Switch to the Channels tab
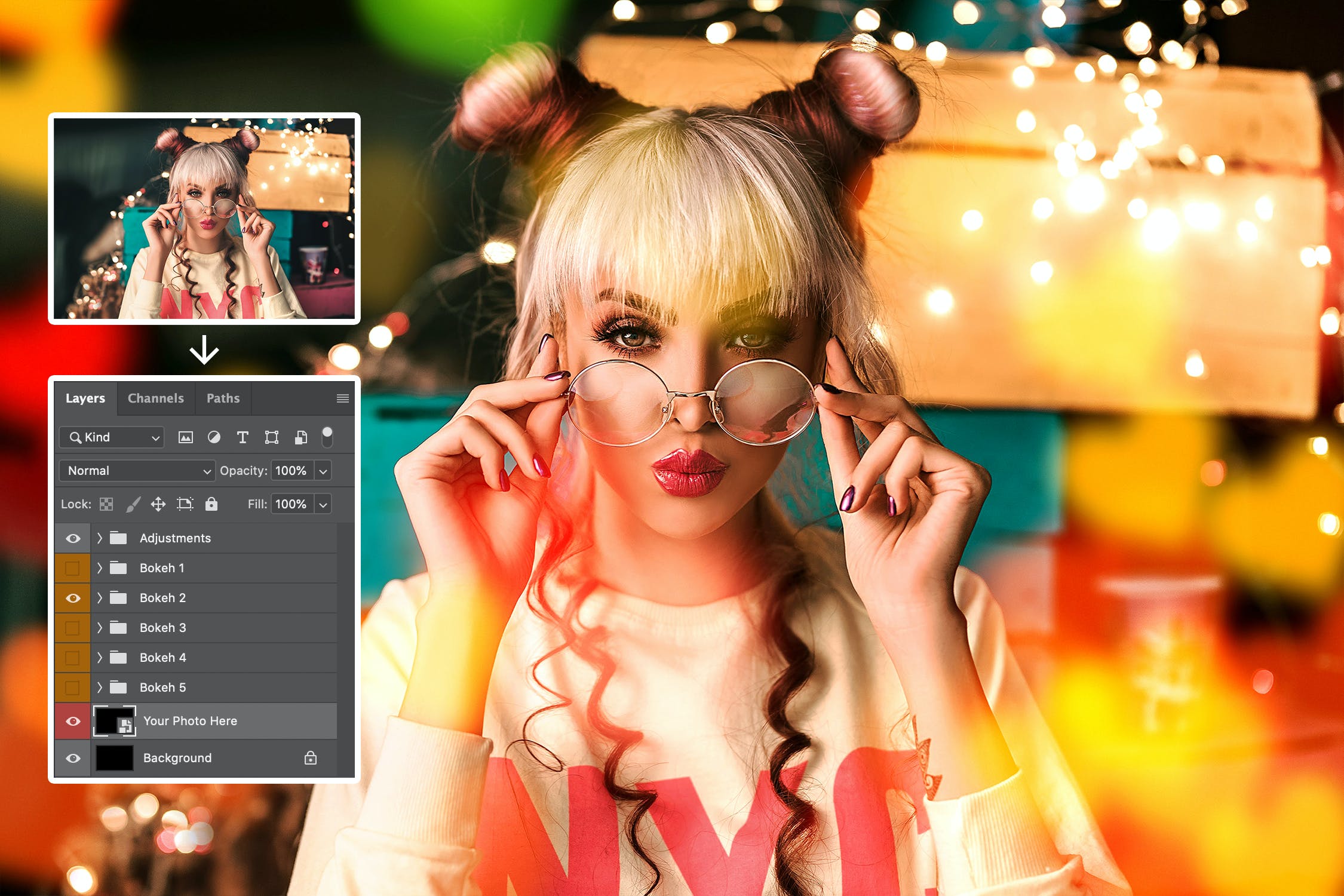The width and height of the screenshot is (1344, 896). pyautogui.click(x=155, y=398)
